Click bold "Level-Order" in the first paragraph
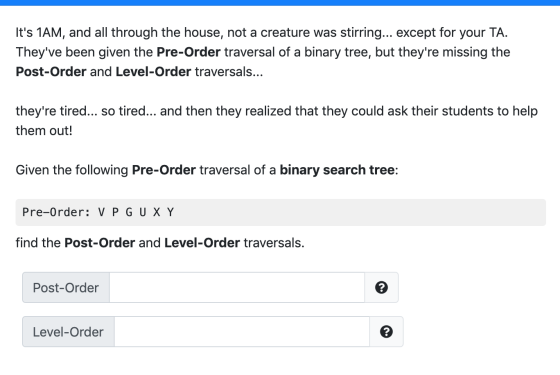Screen dimensions: 560x375 (x=153, y=72)
